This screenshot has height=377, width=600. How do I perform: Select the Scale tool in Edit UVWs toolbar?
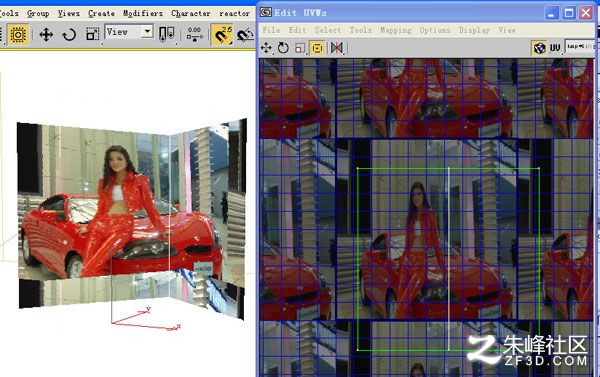[300, 48]
